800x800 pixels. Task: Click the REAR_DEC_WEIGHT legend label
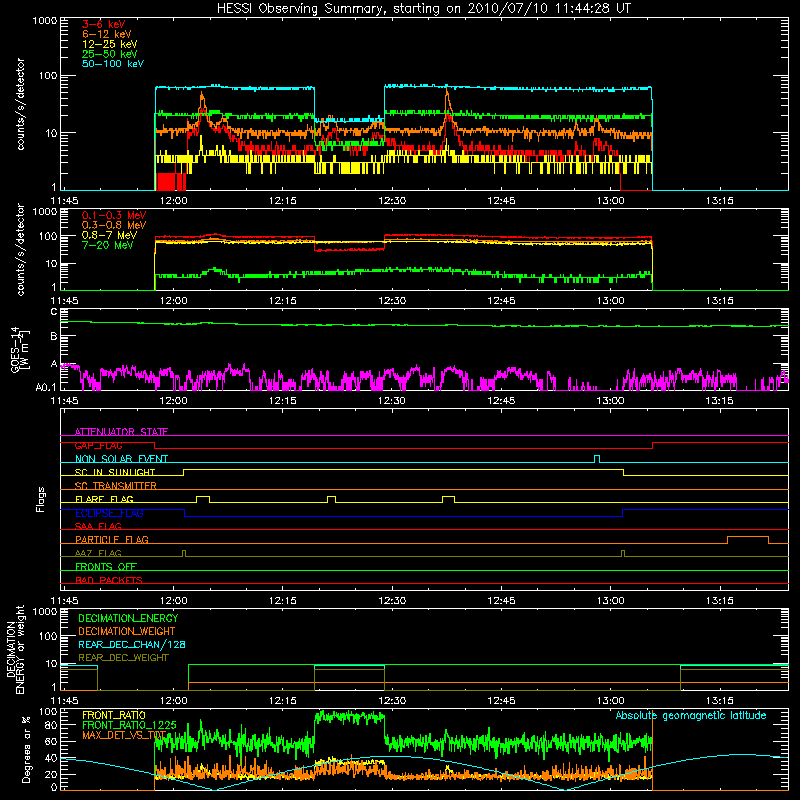click(123, 658)
